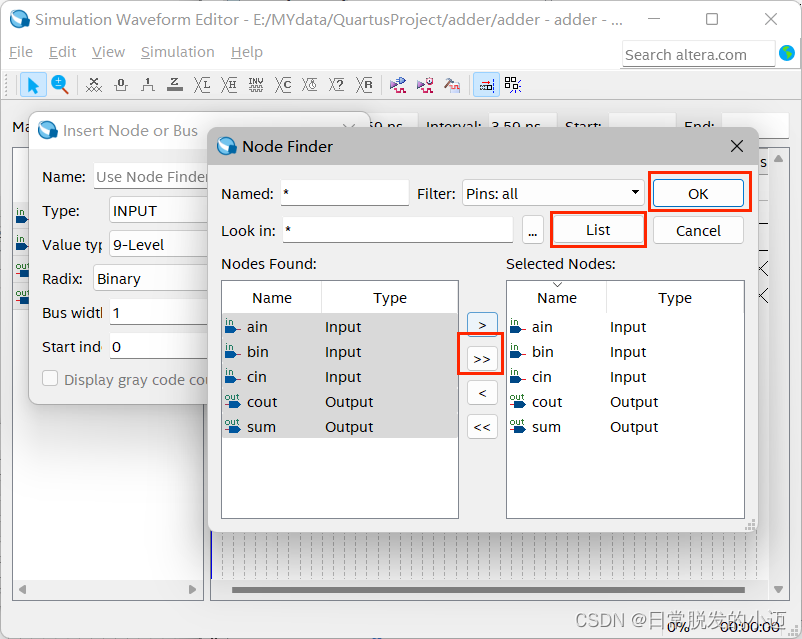
Task: Open the File menu
Action: click(21, 52)
